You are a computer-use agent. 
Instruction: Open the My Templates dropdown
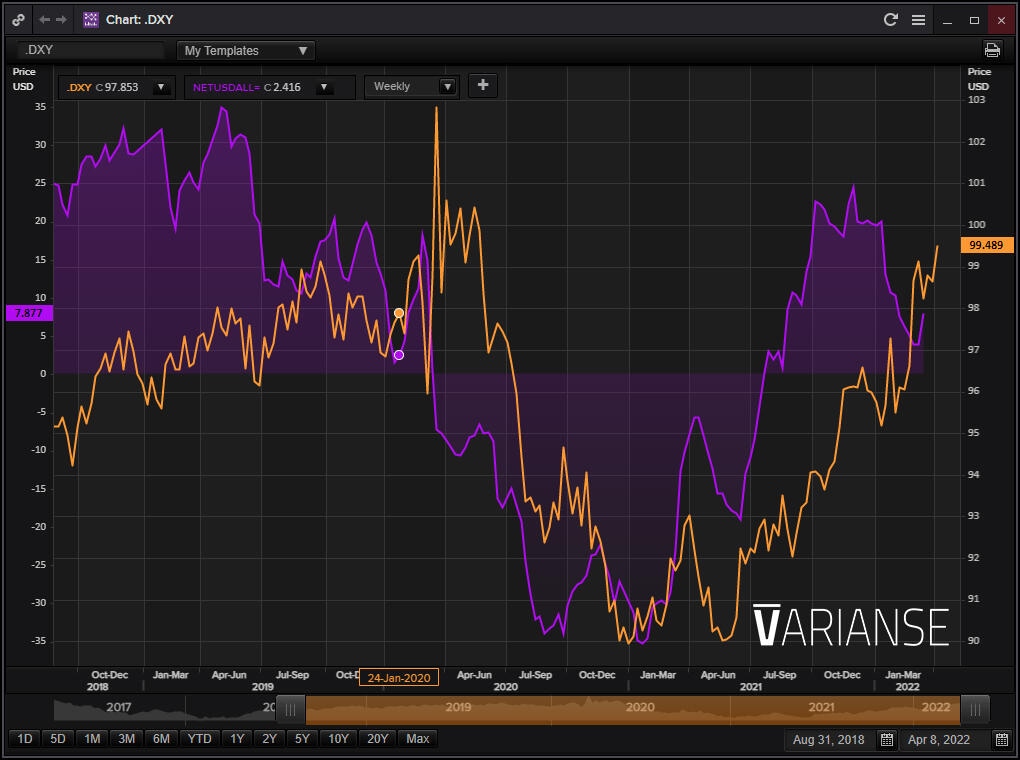[246, 51]
